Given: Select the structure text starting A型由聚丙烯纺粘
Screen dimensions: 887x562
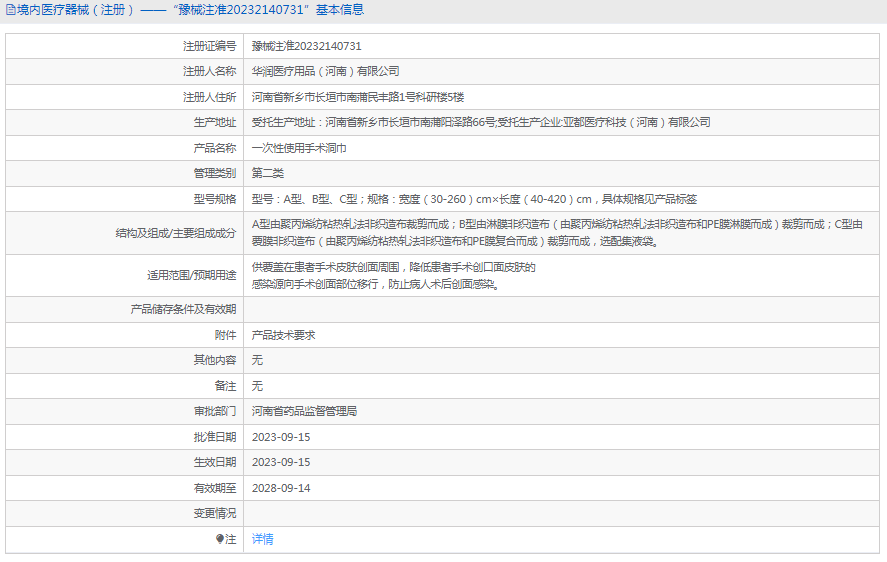Looking at the screenshot, I should coord(557,233).
